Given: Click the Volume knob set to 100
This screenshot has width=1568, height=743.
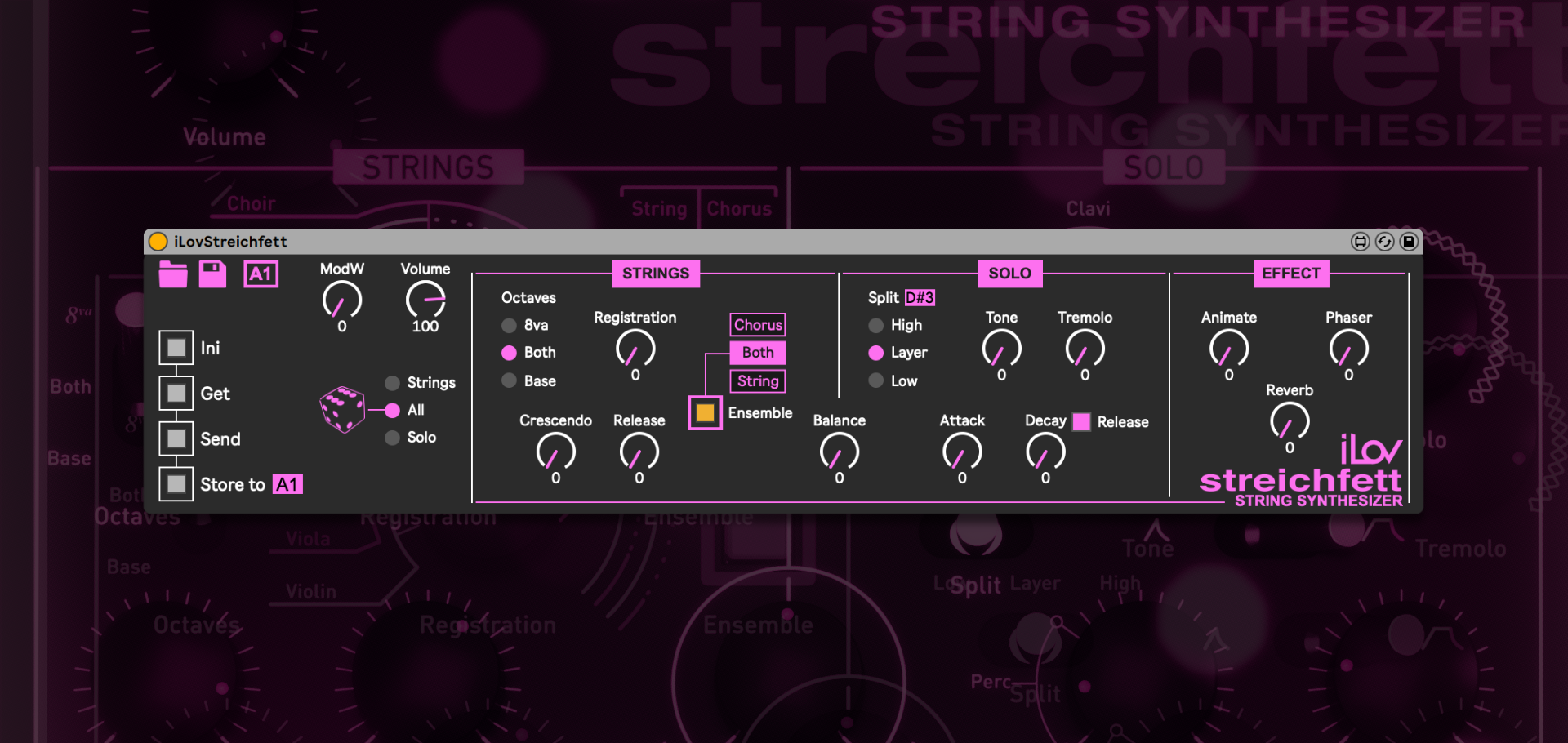Looking at the screenshot, I should point(425,300).
